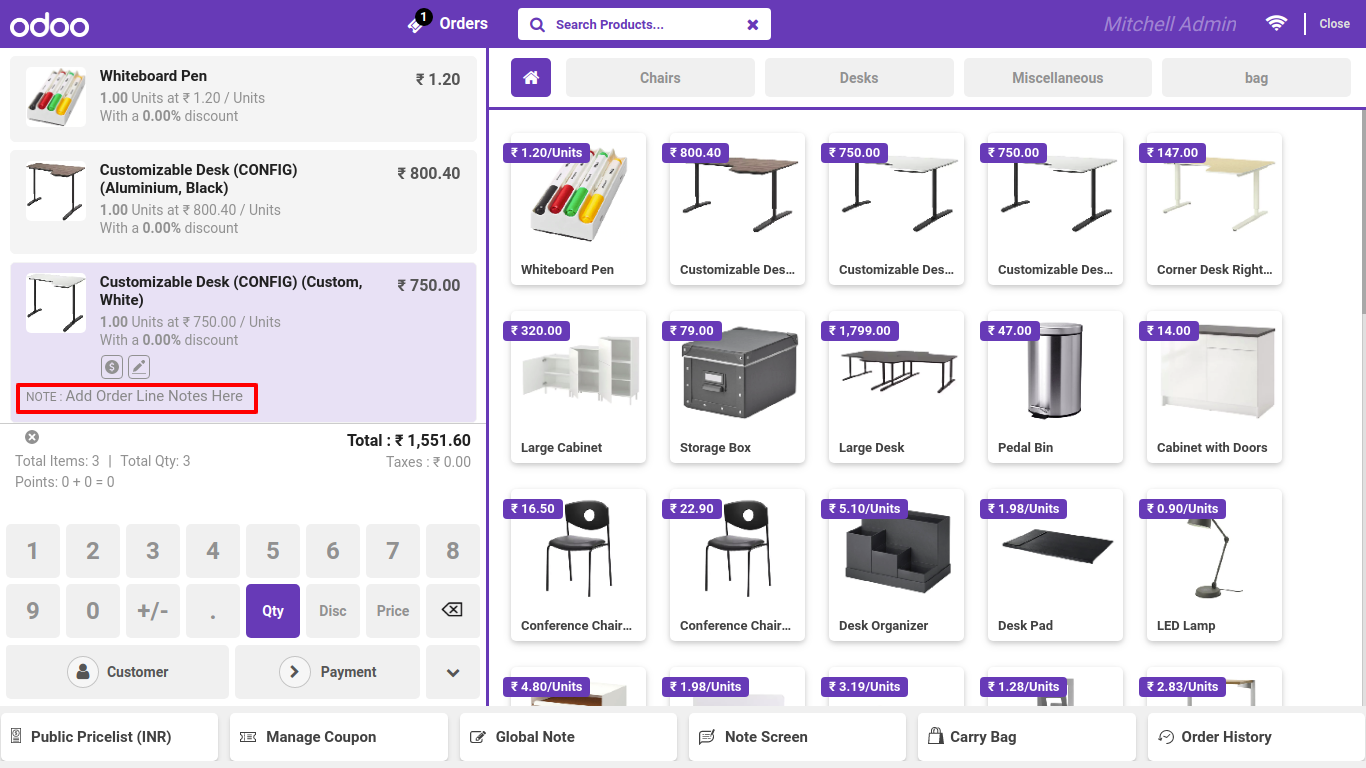Viewport: 1366px width, 768px height.
Task: Click the 'Total : ₹ 1,551.60' amount
Action: (x=409, y=440)
